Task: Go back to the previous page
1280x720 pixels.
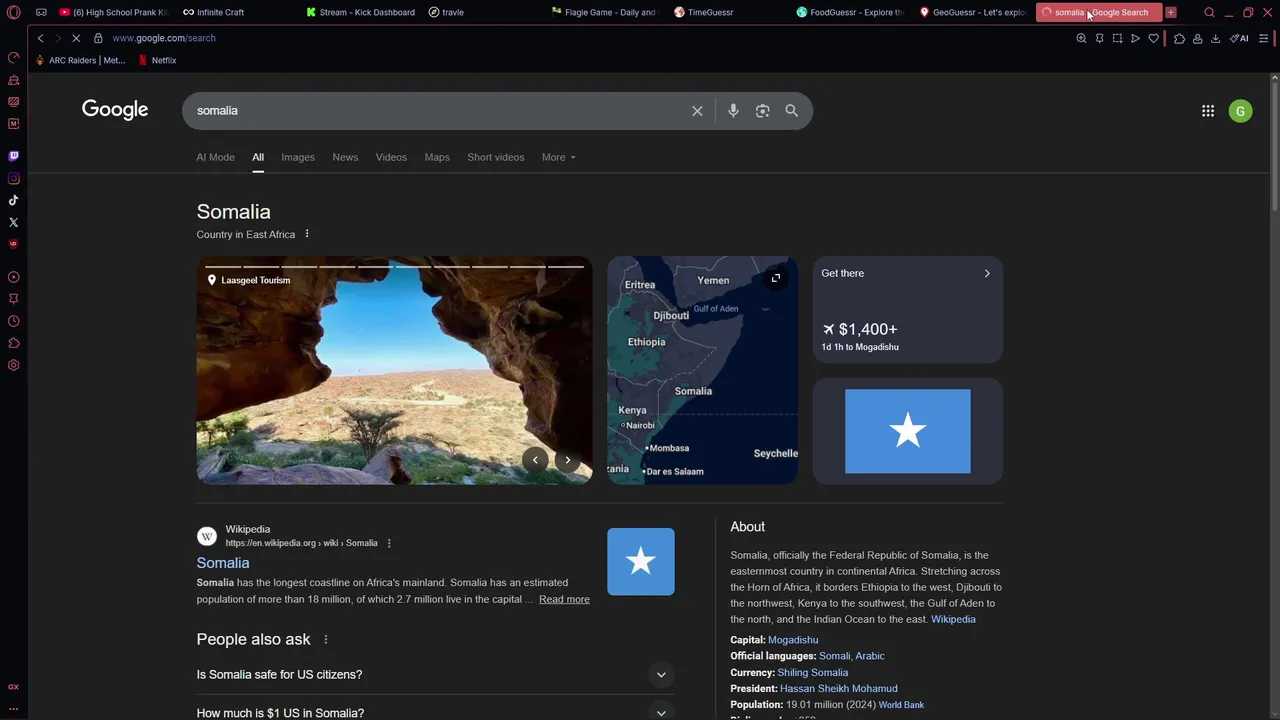Action: tap(40, 38)
